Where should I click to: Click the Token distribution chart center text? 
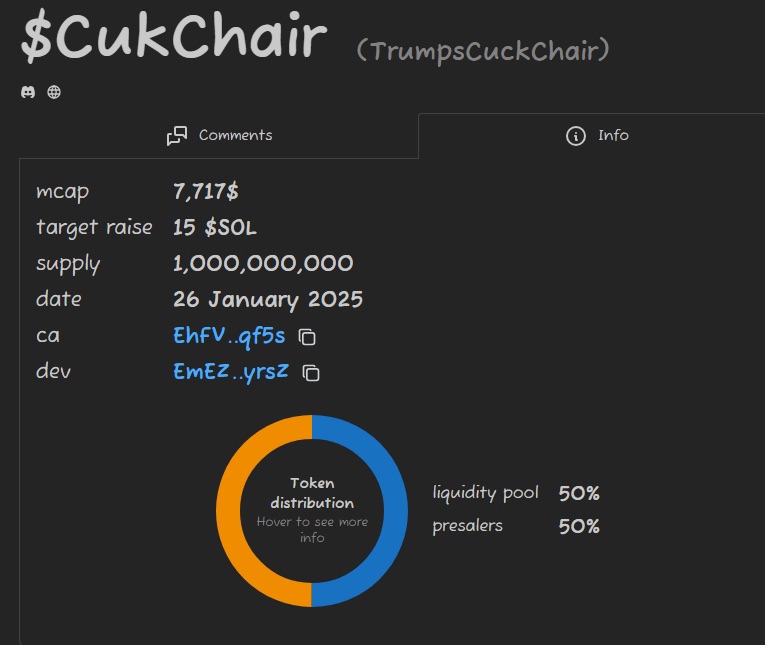click(312, 494)
